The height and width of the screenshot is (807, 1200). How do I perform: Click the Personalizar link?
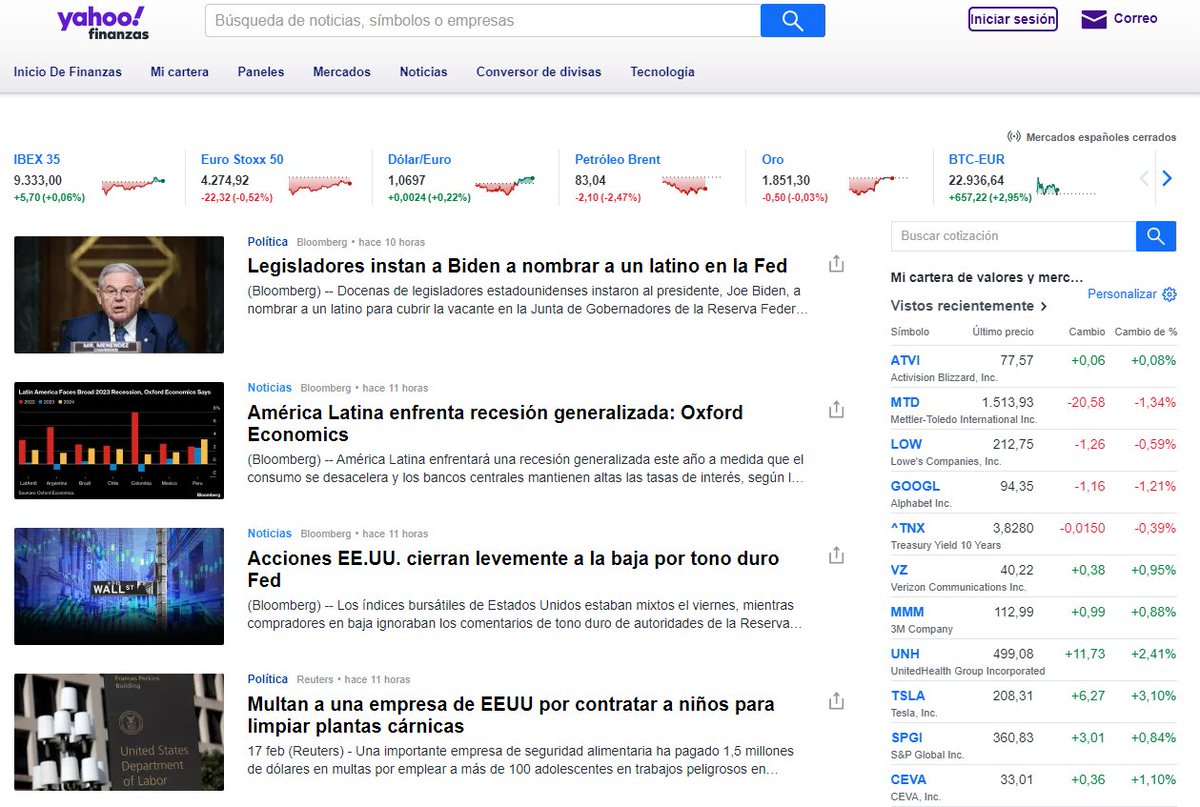click(x=1122, y=294)
